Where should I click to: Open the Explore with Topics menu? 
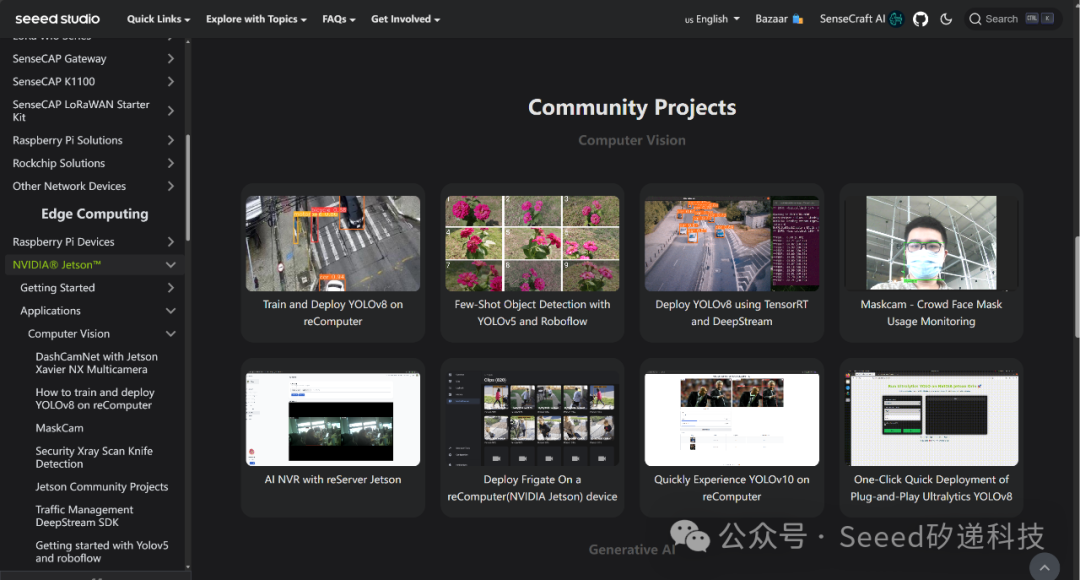256,19
